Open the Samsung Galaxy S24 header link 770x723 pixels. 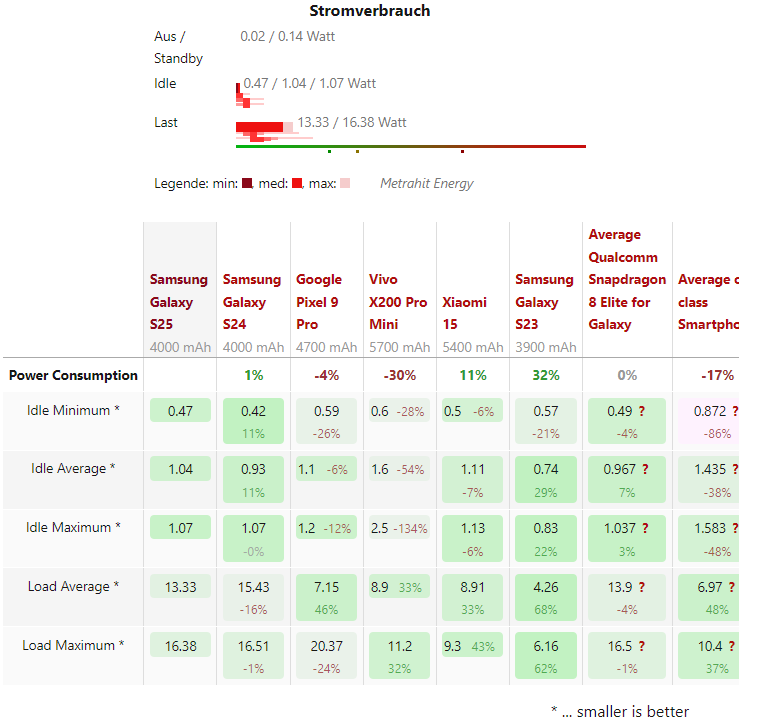252,302
